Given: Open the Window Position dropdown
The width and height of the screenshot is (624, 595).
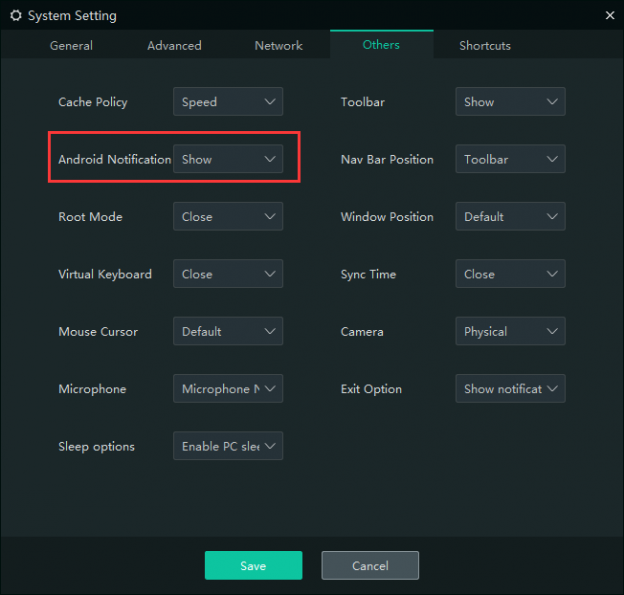Looking at the screenshot, I should click(x=510, y=217).
